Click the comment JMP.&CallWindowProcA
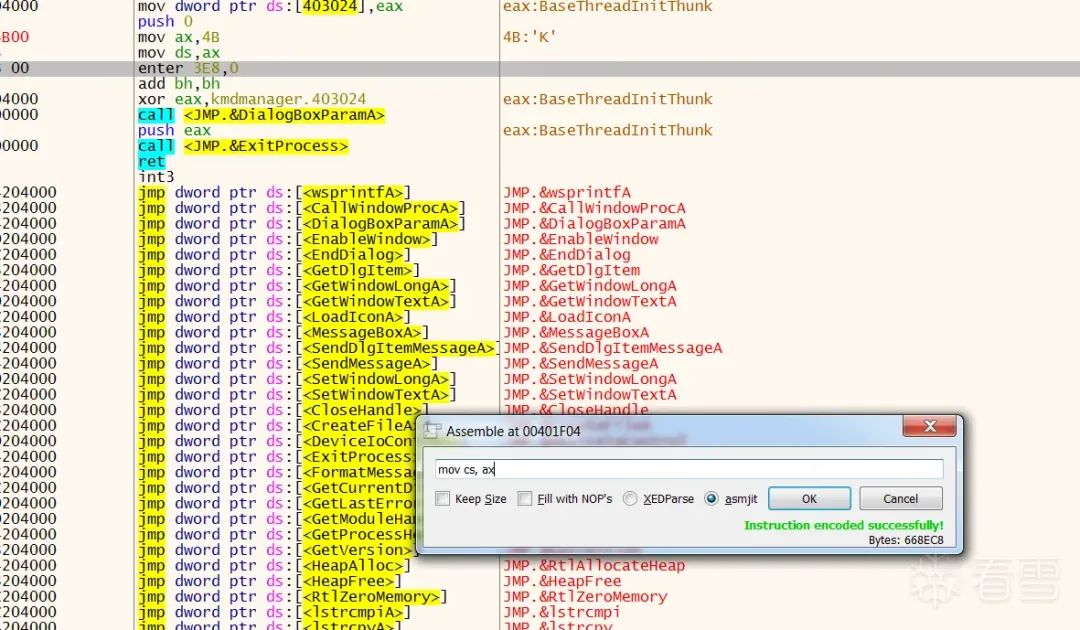This screenshot has height=630, width=1080. (594, 208)
